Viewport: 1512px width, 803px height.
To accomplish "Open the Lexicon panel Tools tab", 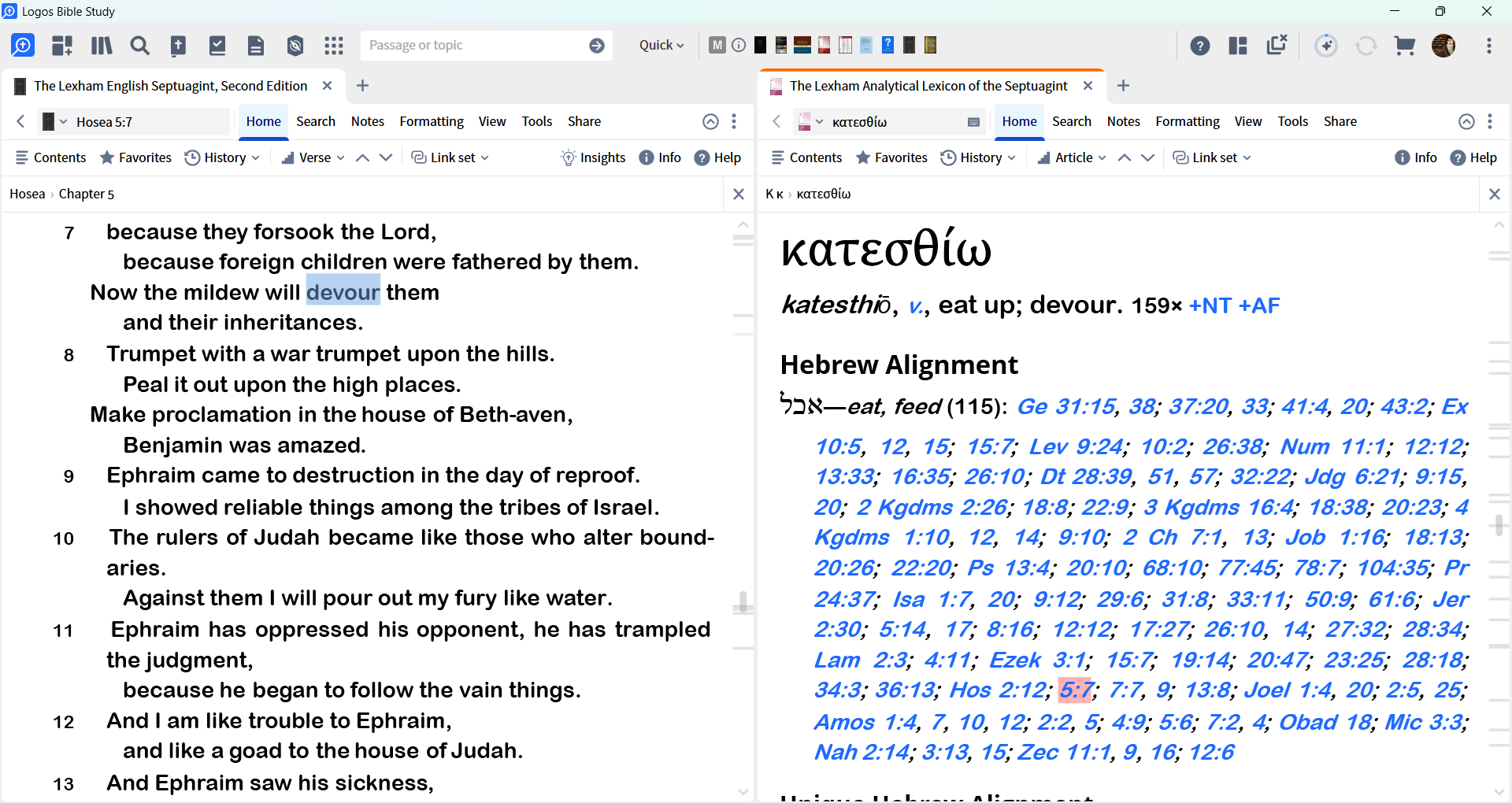I will pos(1293,121).
